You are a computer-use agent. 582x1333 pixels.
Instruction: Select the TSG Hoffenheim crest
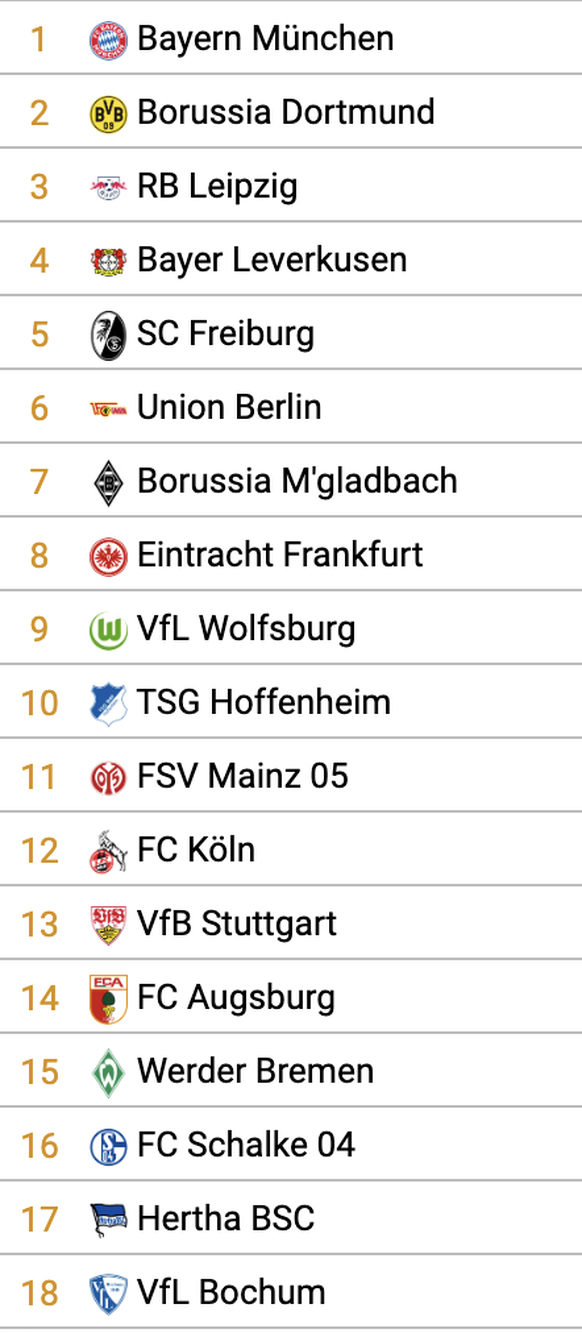click(108, 703)
